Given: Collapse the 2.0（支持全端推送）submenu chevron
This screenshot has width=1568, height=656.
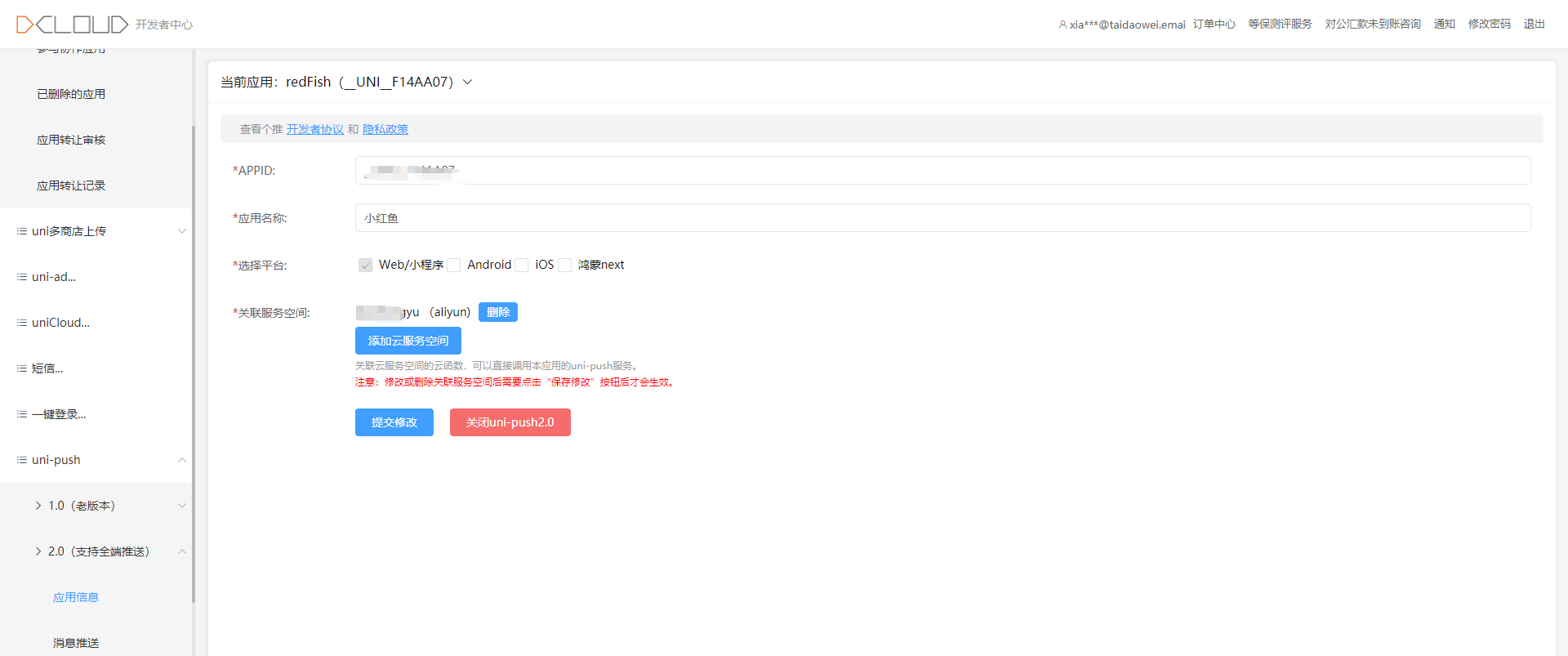Looking at the screenshot, I should click(182, 551).
